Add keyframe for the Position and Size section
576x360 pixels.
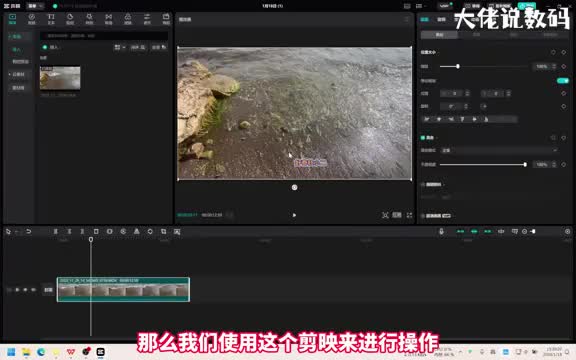(x=564, y=53)
